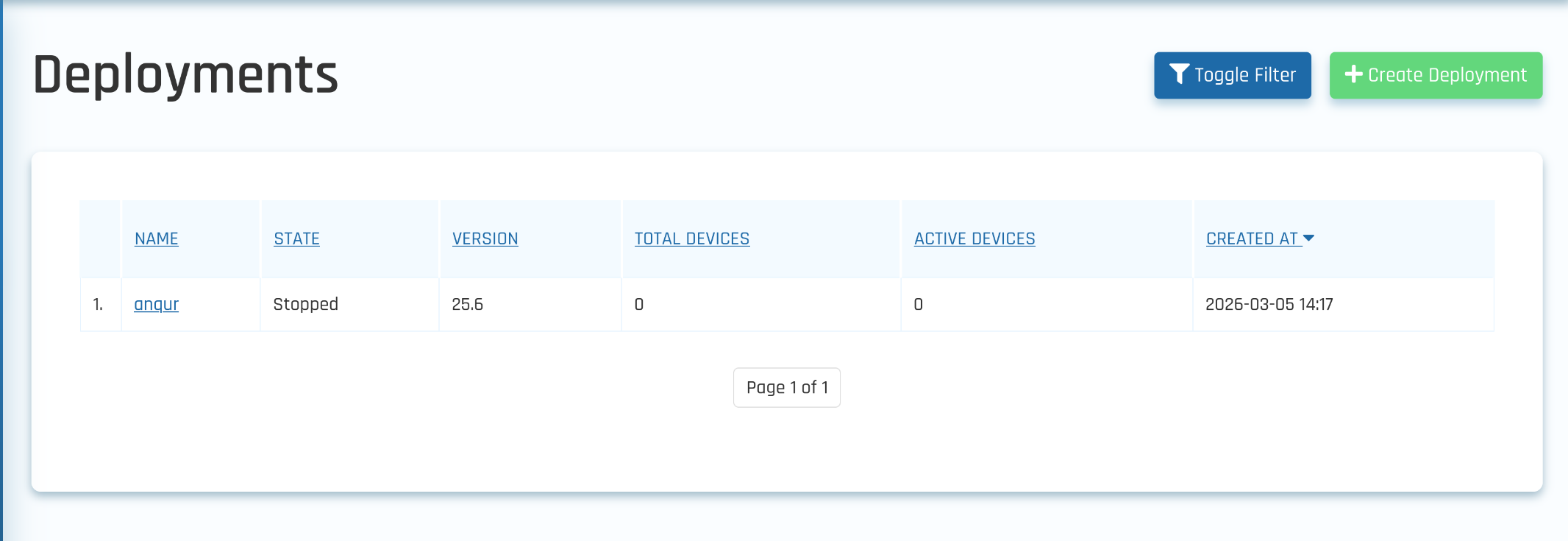This screenshot has width=1568, height=541.
Task: Click the Total Devices value 0
Action: click(638, 304)
